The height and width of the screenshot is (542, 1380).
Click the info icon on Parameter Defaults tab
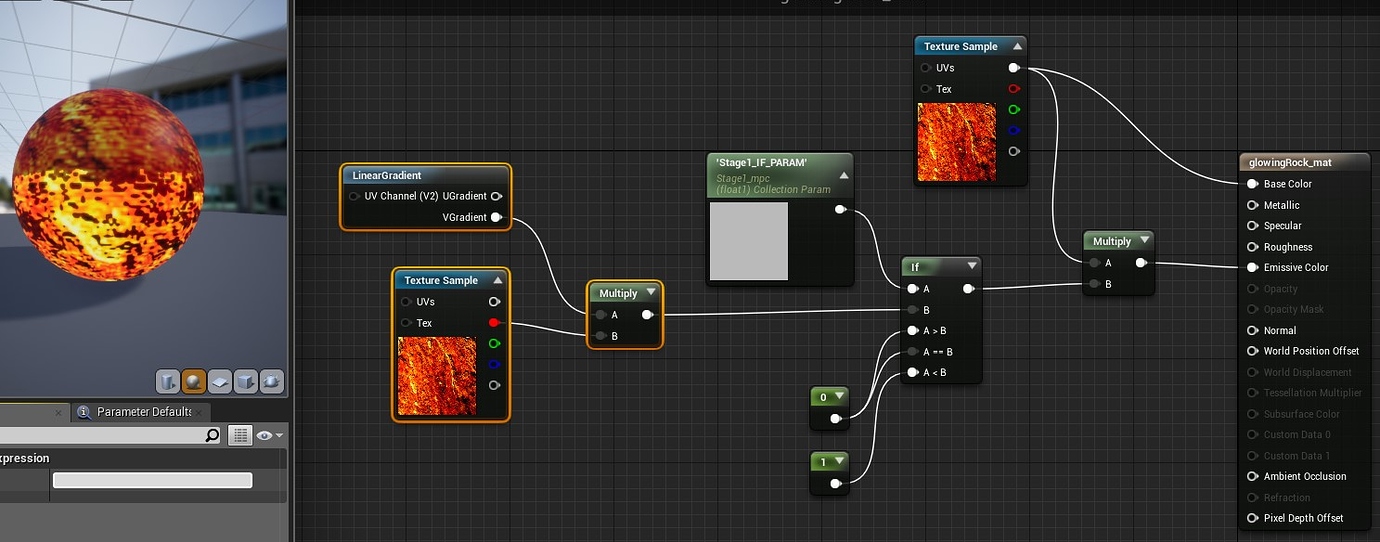tap(84, 412)
